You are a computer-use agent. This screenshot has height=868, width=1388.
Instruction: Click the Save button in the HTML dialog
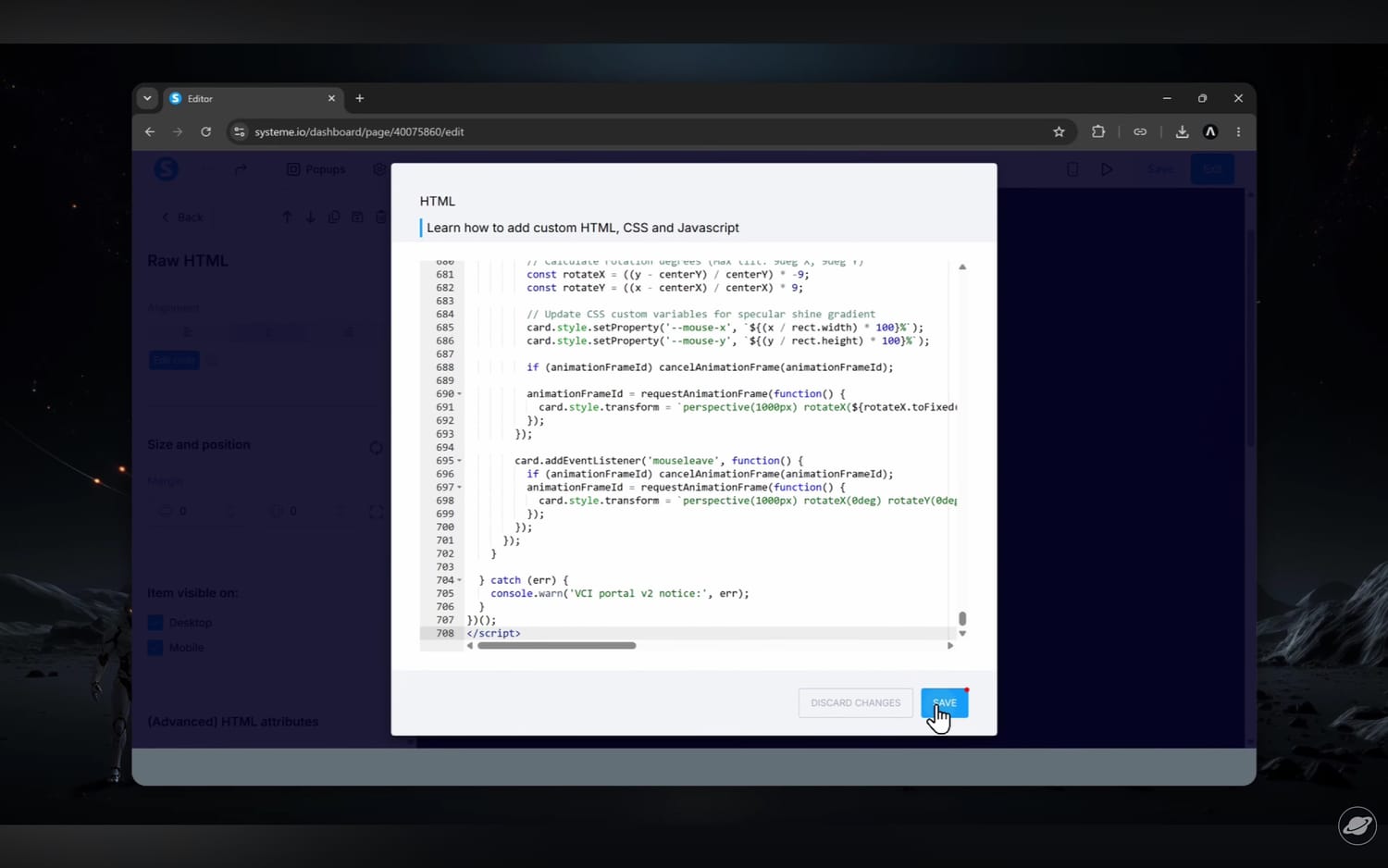point(945,702)
